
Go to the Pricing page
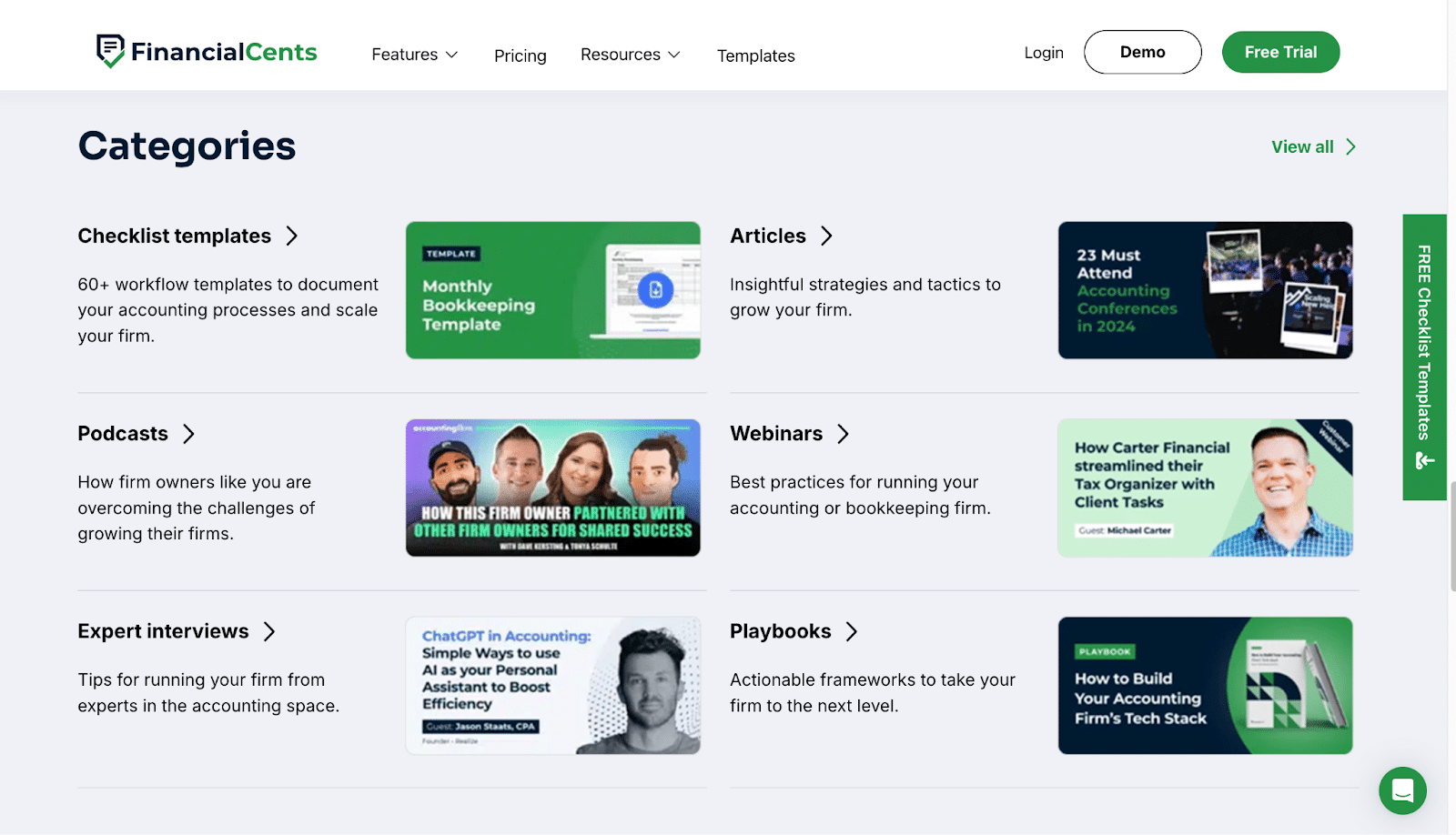tap(520, 55)
